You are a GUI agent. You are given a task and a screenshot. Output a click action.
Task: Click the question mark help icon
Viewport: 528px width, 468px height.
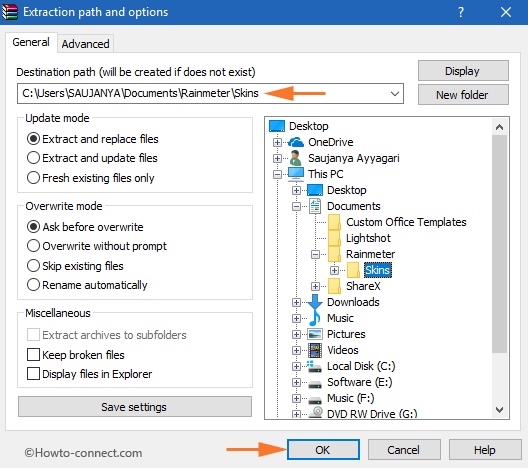click(x=461, y=12)
